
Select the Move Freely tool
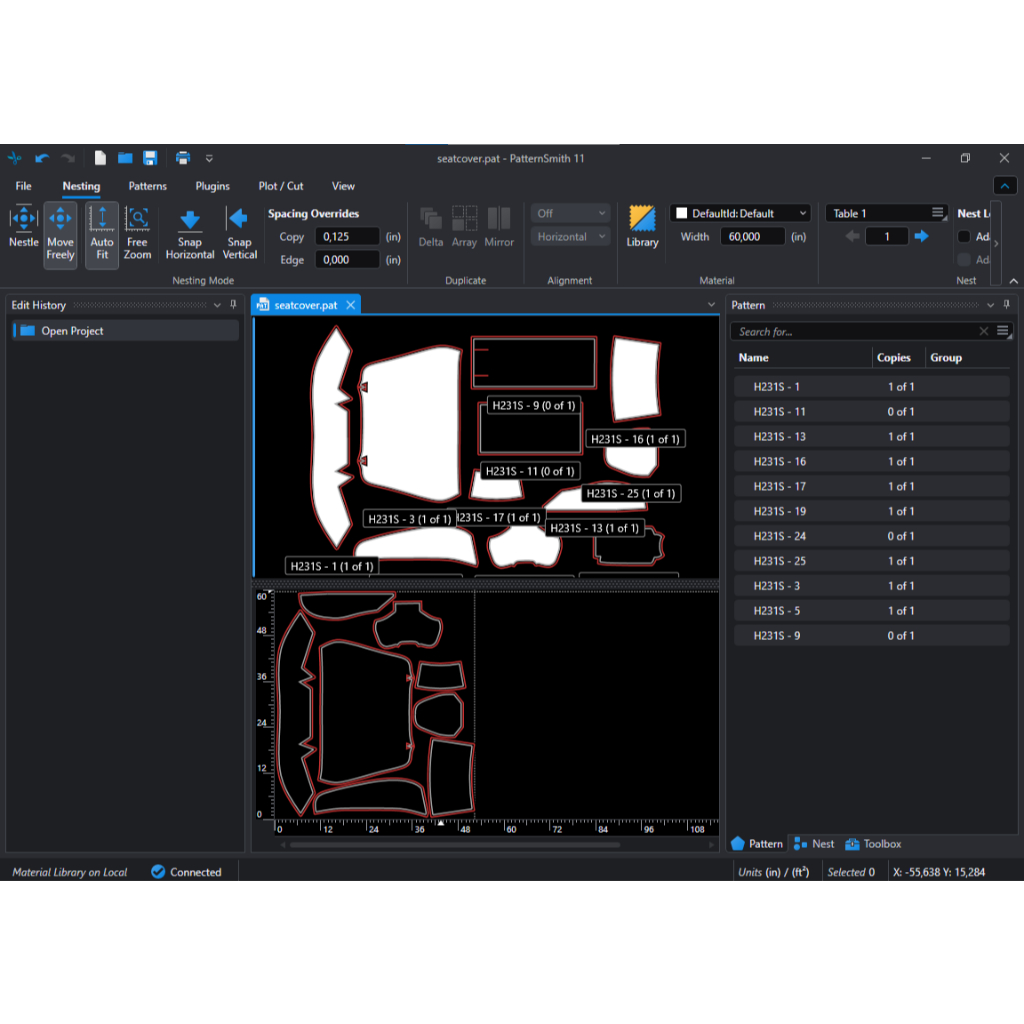[60, 234]
